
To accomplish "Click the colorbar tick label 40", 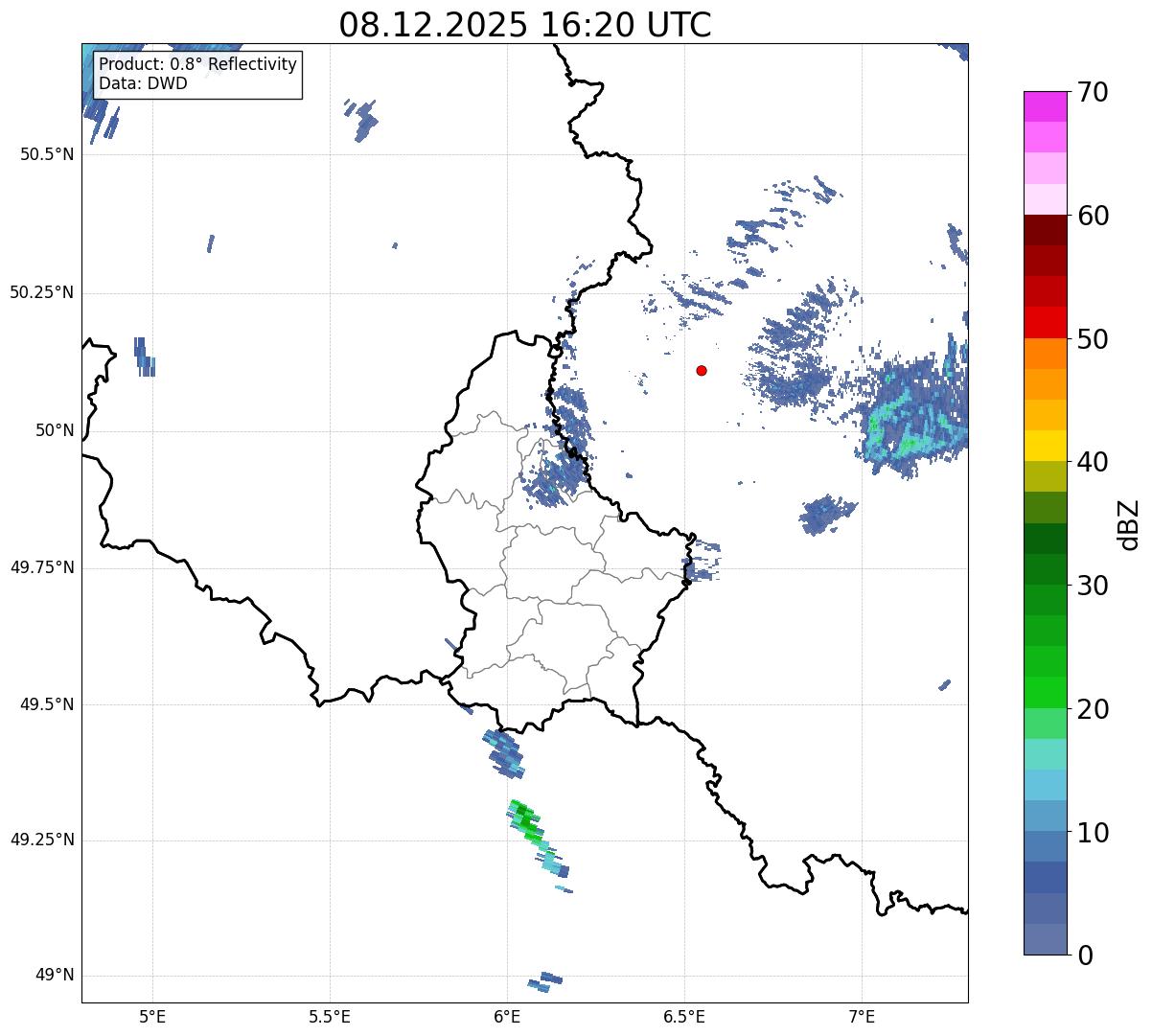I will pyautogui.click(x=1093, y=462).
